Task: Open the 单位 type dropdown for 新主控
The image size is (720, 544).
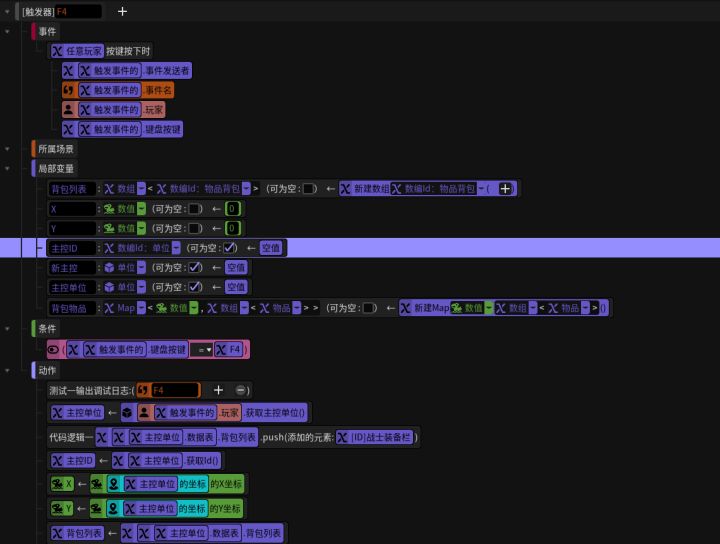Action: [141, 268]
